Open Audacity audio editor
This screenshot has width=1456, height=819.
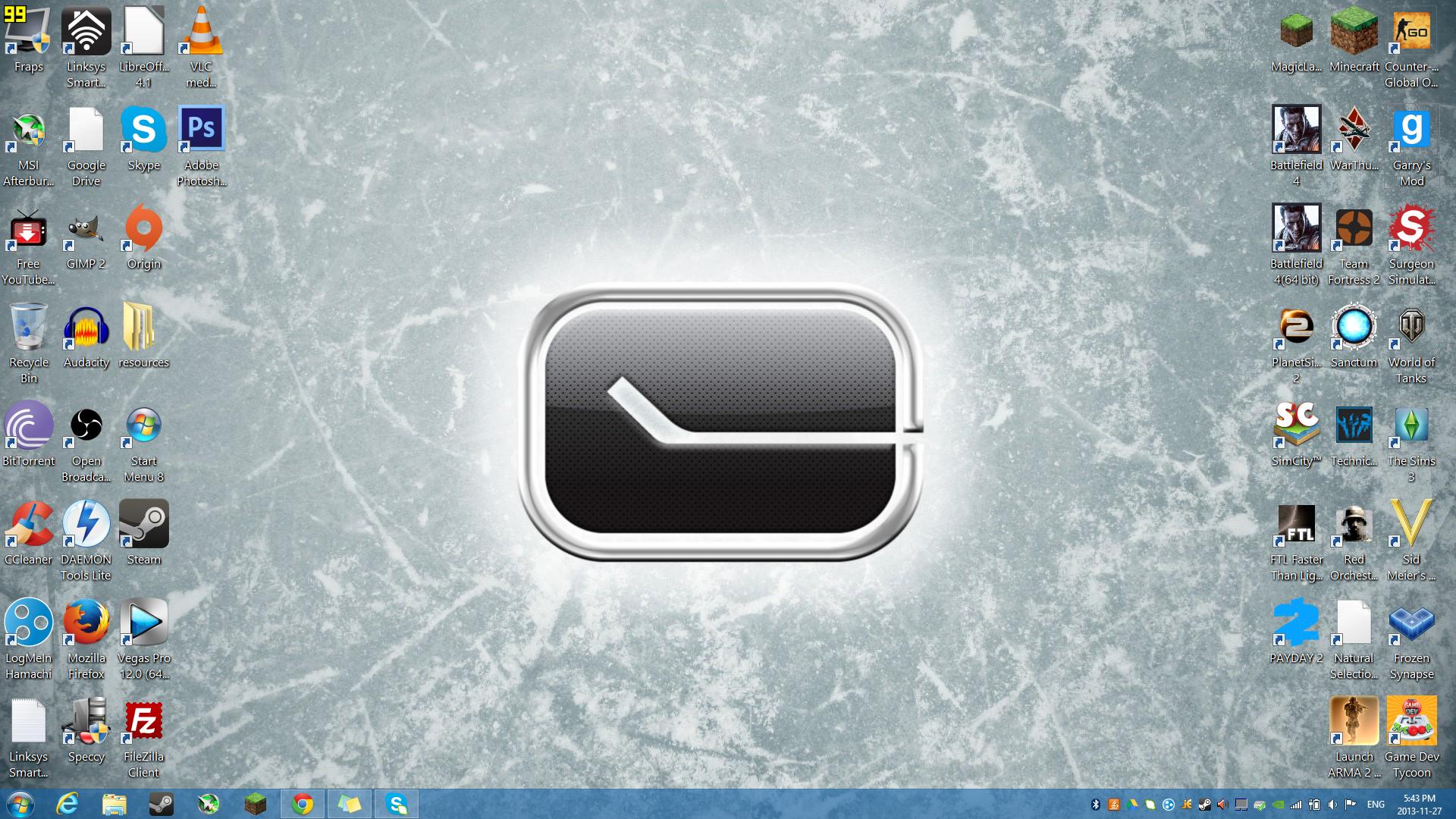point(86,328)
